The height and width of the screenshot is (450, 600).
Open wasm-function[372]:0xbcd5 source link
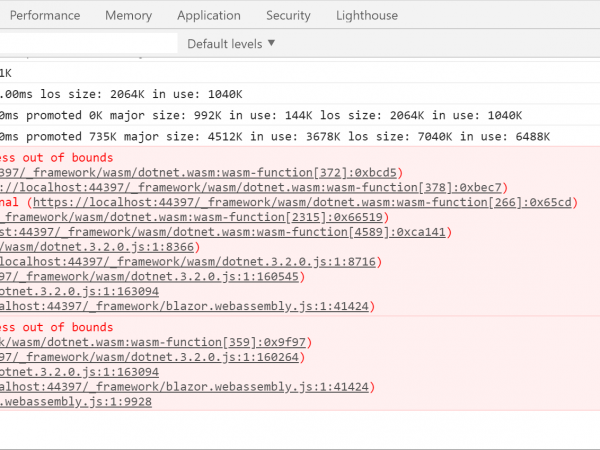[x=198, y=173]
